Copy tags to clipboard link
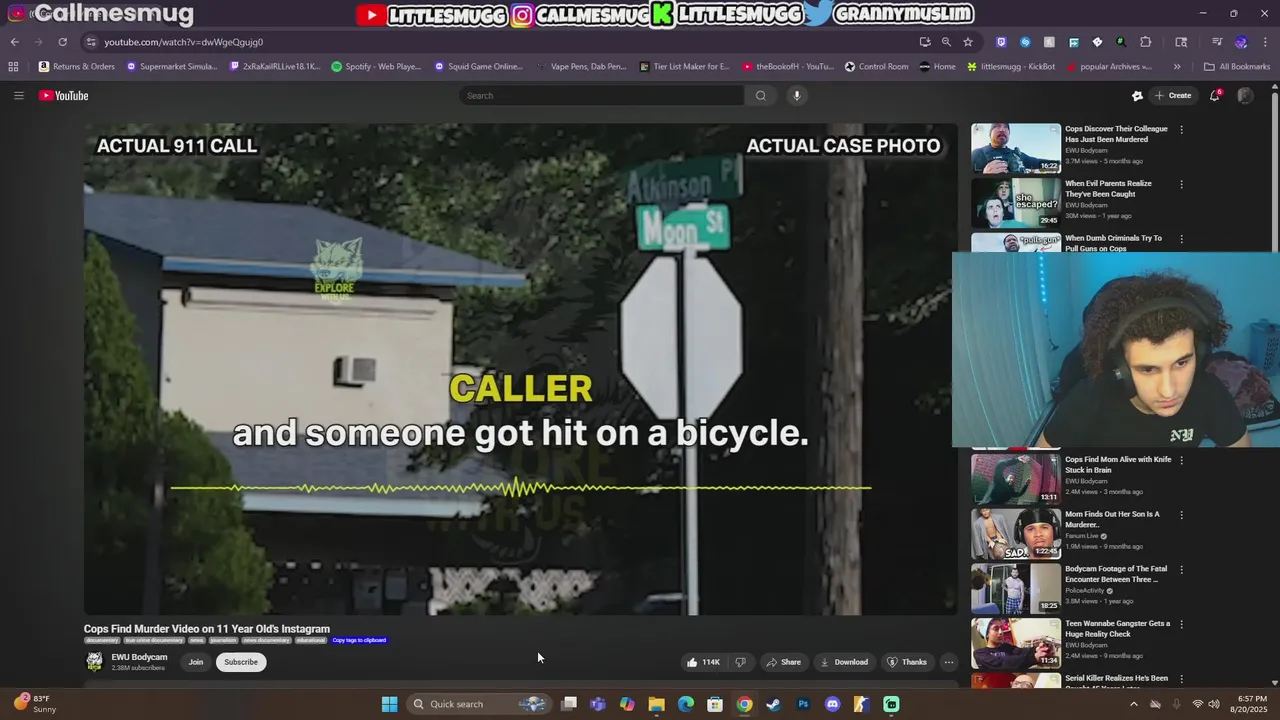This screenshot has height=720, width=1280. (359, 640)
